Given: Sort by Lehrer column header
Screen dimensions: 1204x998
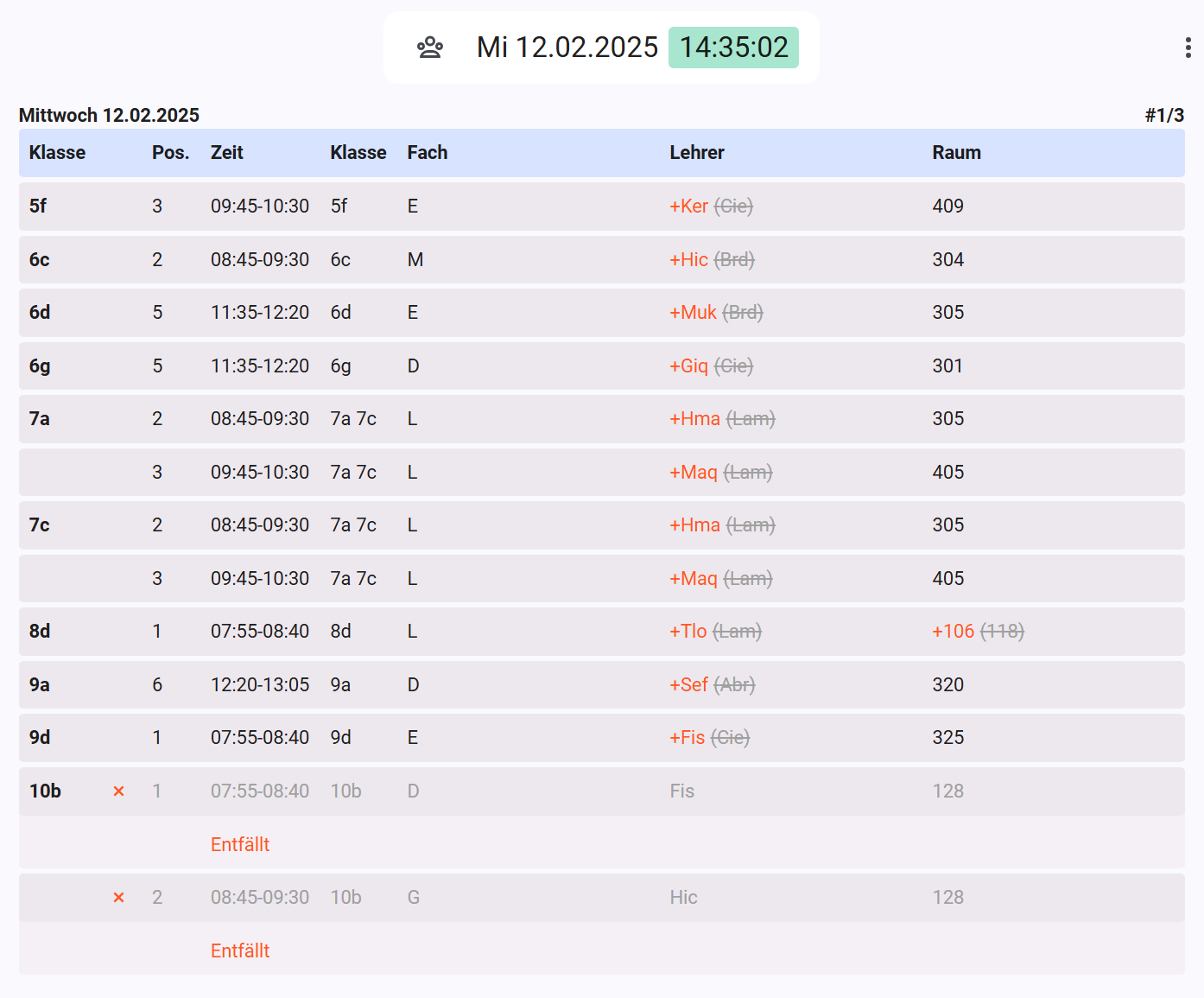Looking at the screenshot, I should click(x=697, y=153).
